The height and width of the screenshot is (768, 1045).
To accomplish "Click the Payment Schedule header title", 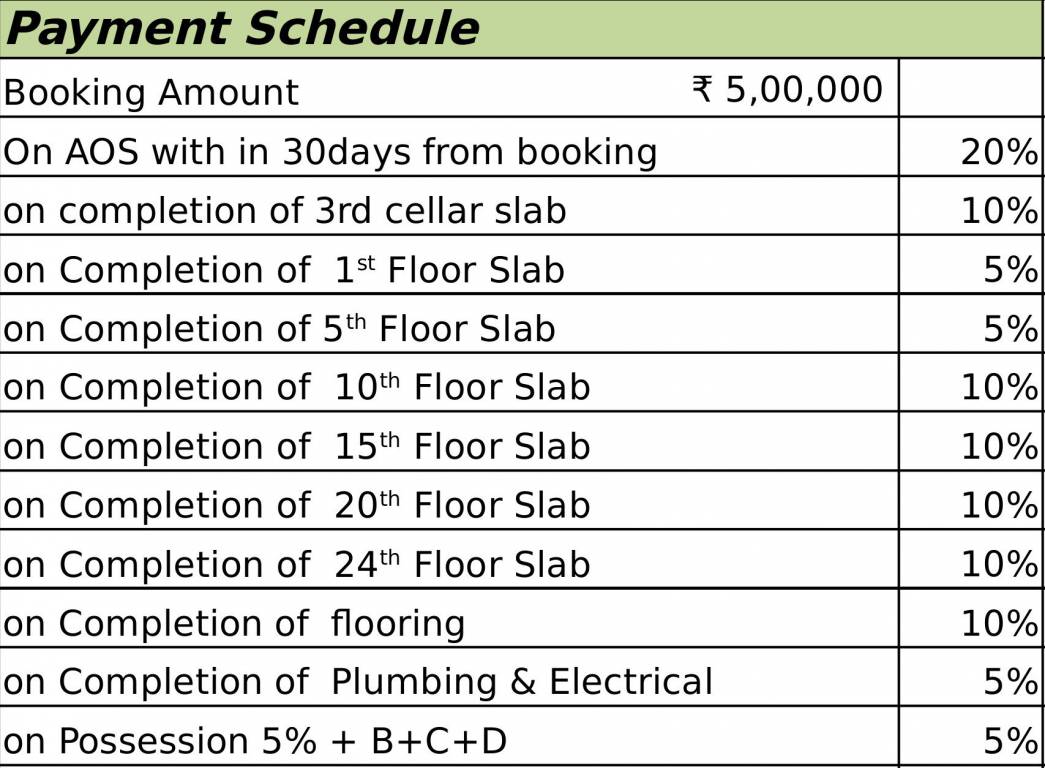I will [x=242, y=29].
